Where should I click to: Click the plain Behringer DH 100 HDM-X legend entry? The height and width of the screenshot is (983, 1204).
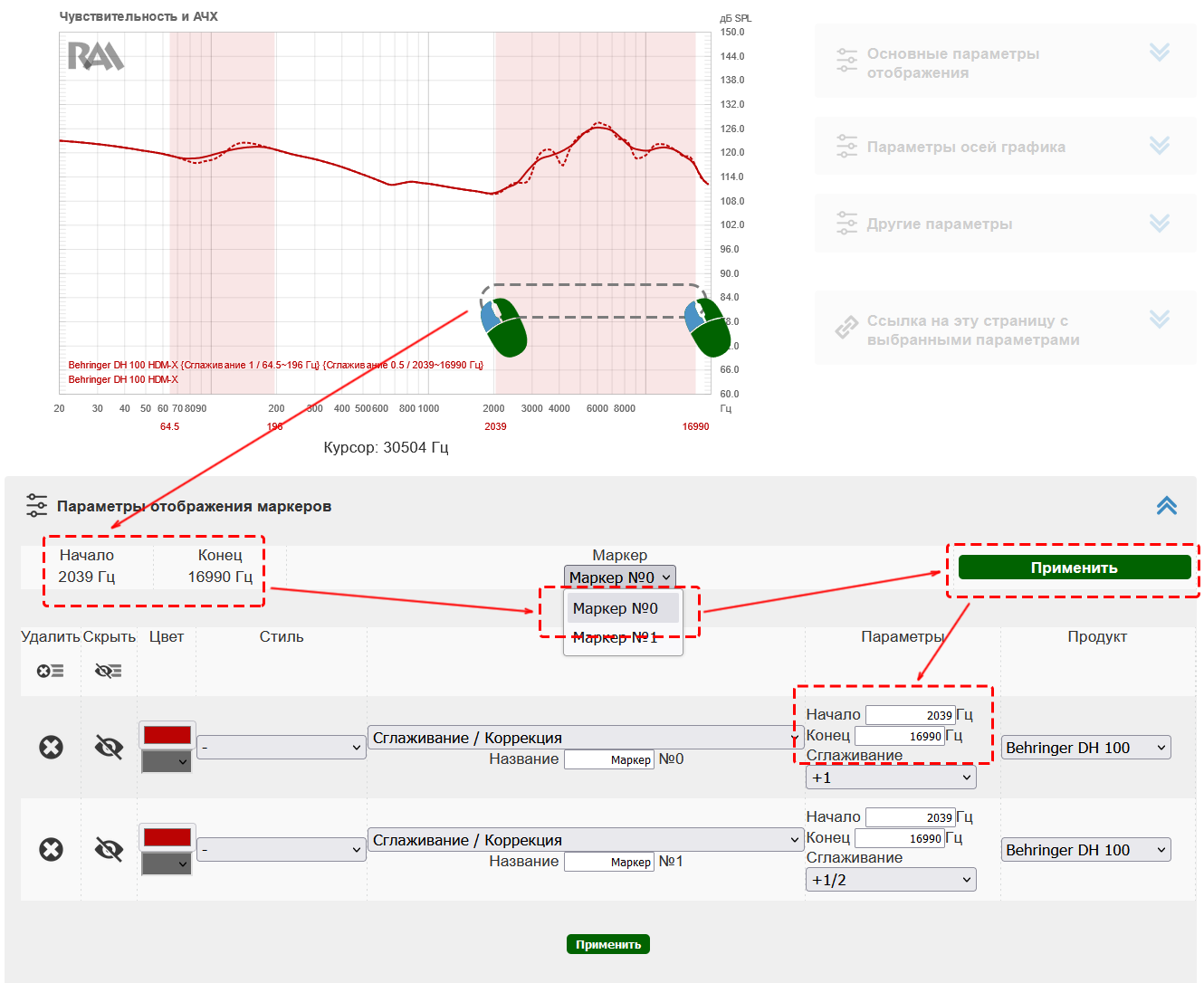[123, 379]
